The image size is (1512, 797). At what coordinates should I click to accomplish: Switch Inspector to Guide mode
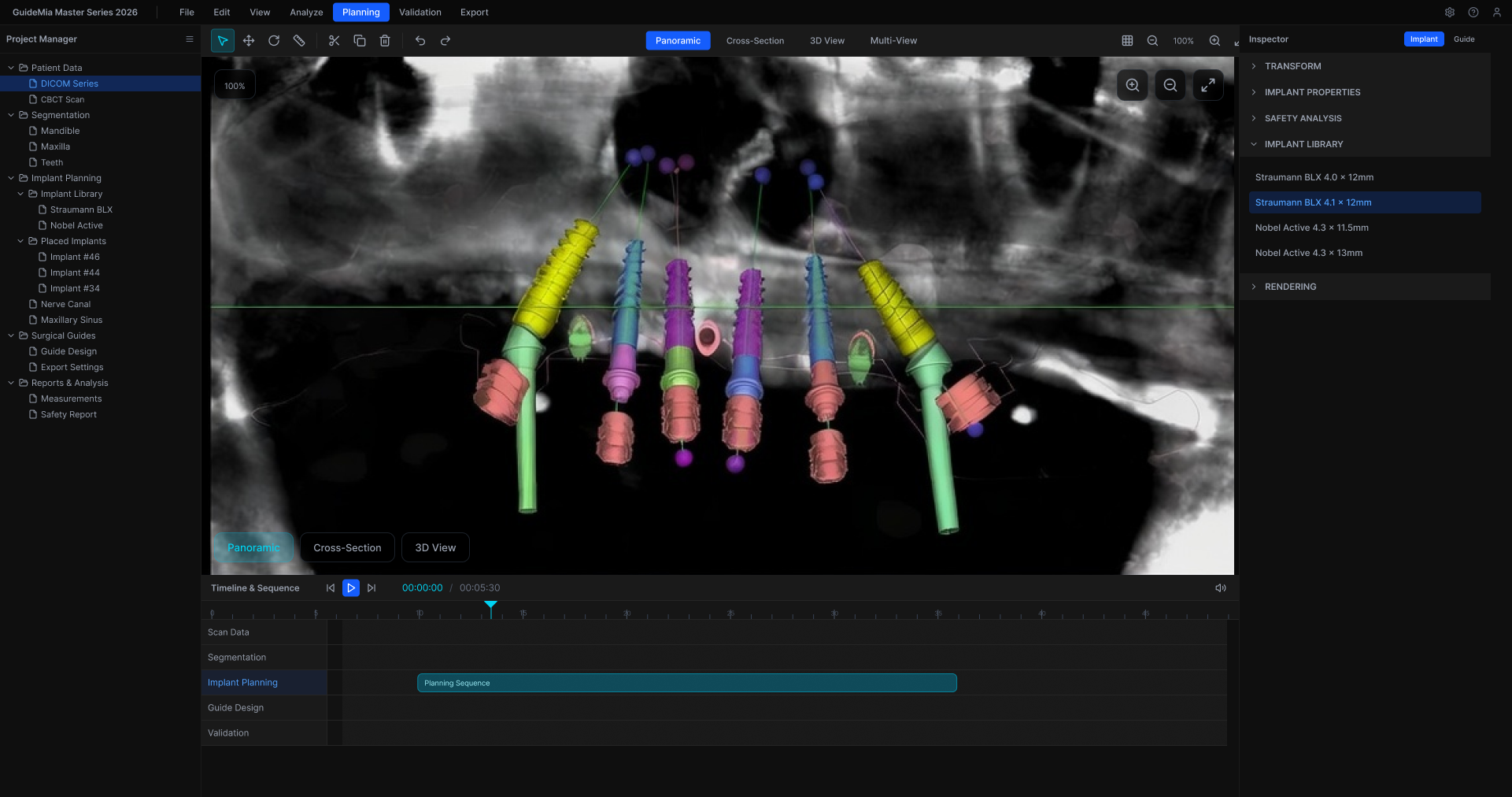coord(1463,39)
